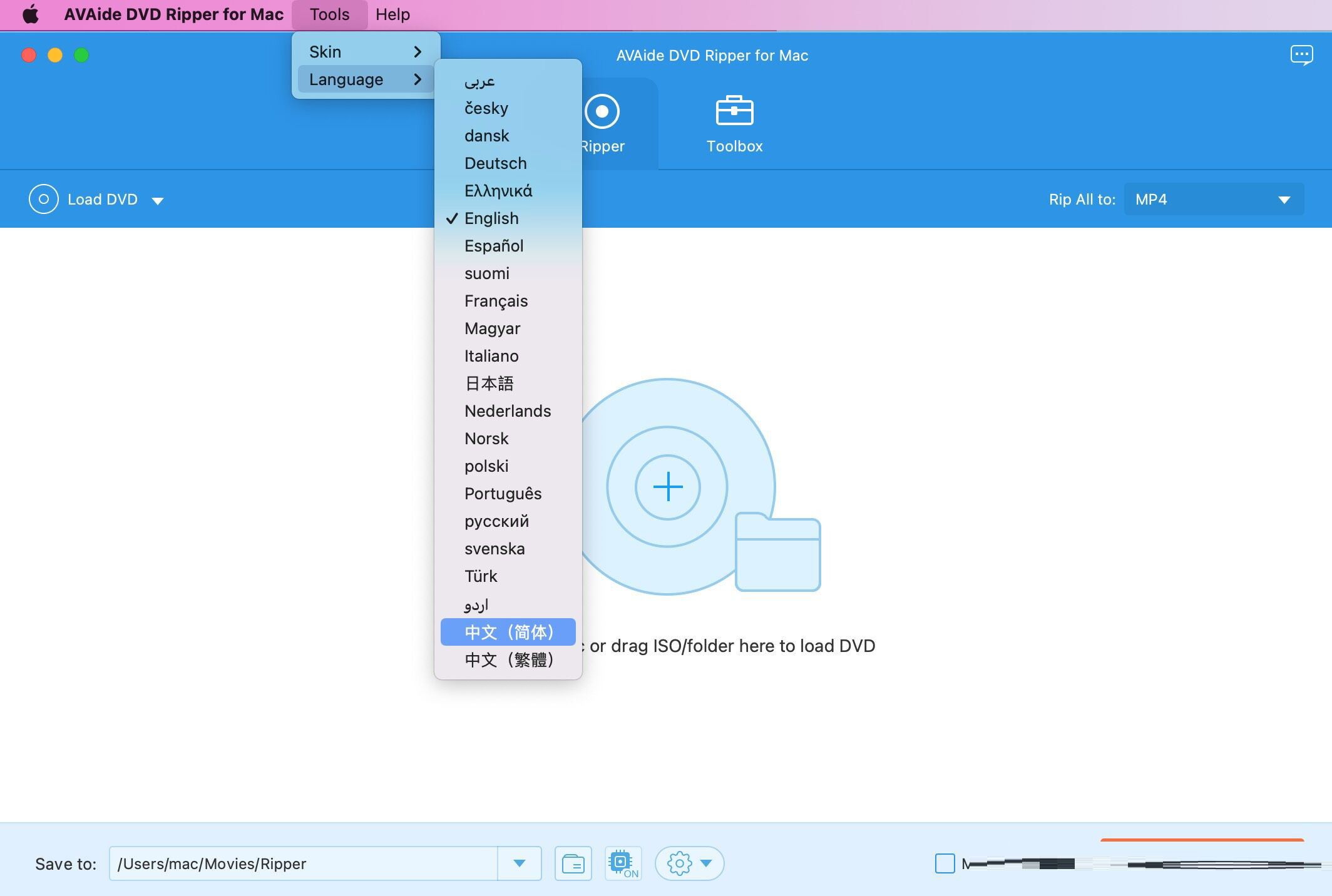Select česky in language list

pyautogui.click(x=508, y=108)
